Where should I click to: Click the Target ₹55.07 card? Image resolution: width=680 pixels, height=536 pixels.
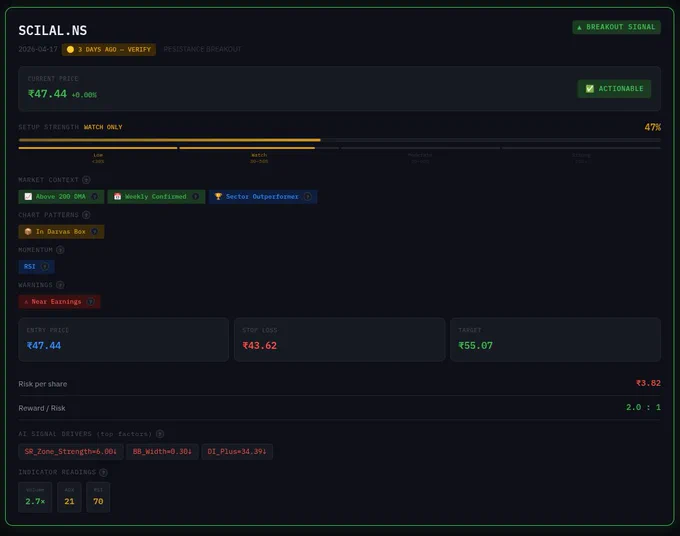pos(556,340)
